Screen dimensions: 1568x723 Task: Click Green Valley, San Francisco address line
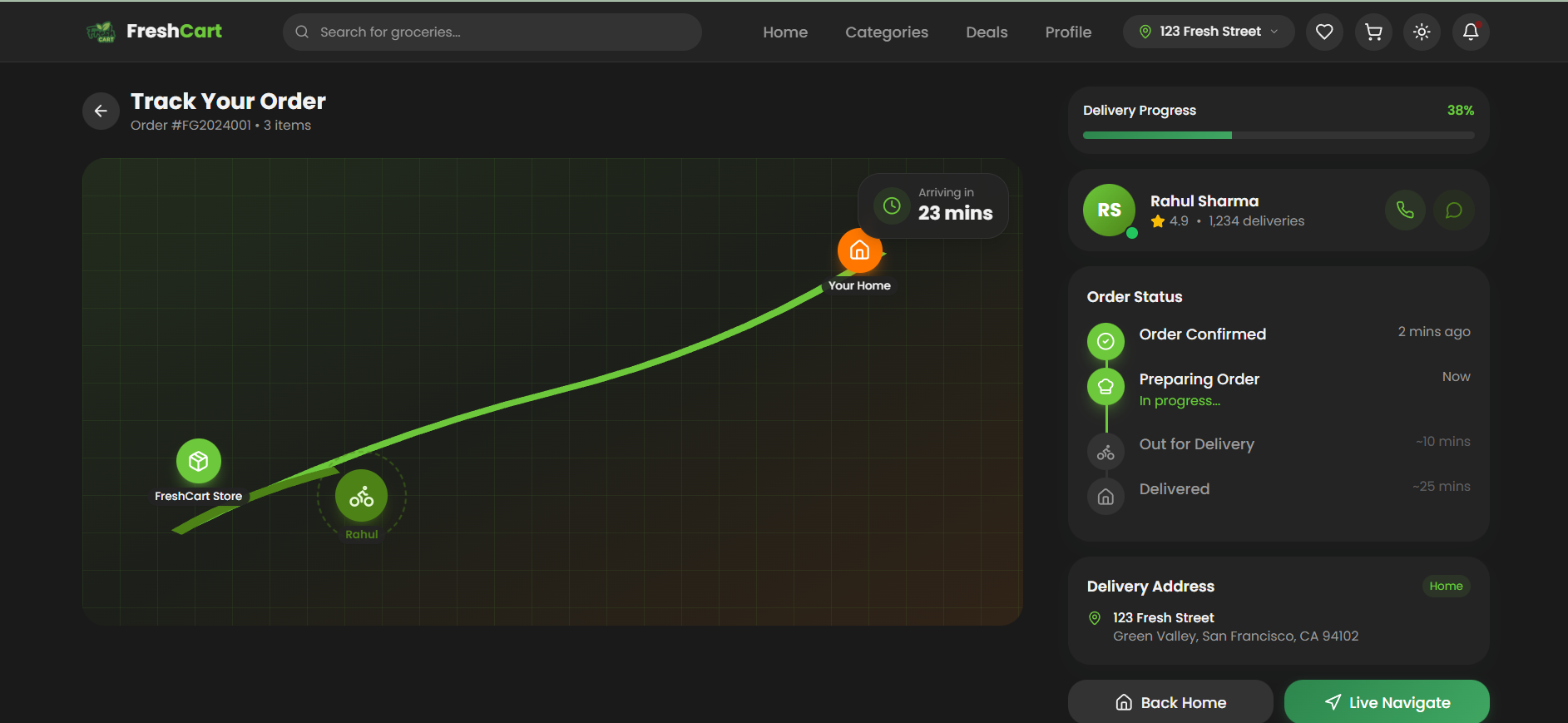1235,636
